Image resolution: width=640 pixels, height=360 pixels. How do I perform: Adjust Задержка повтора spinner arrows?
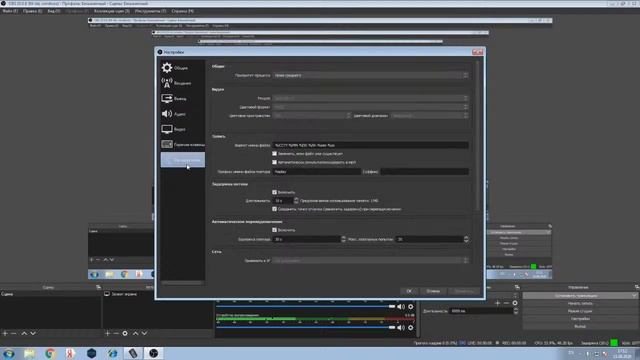(x=343, y=239)
